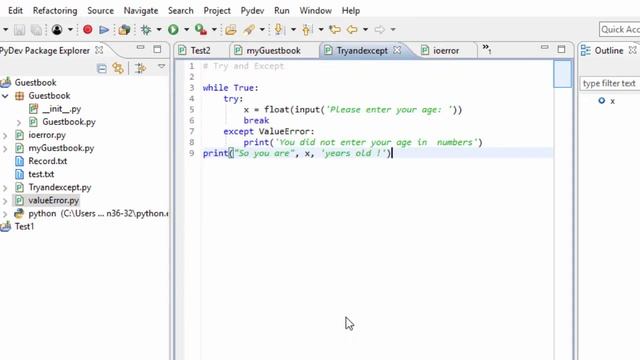Open the Pydev menu
The height and width of the screenshot is (360, 640).
pos(252,11)
